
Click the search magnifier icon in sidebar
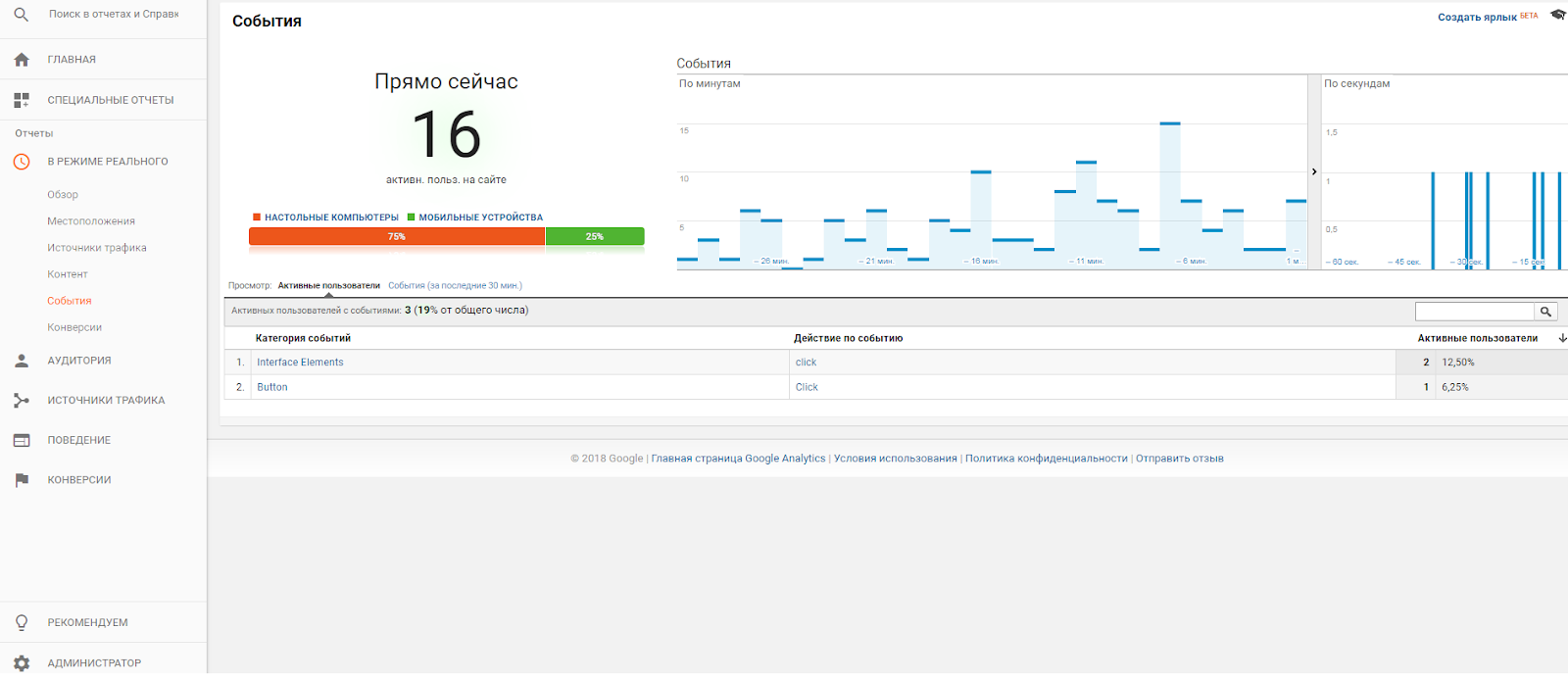click(x=21, y=15)
